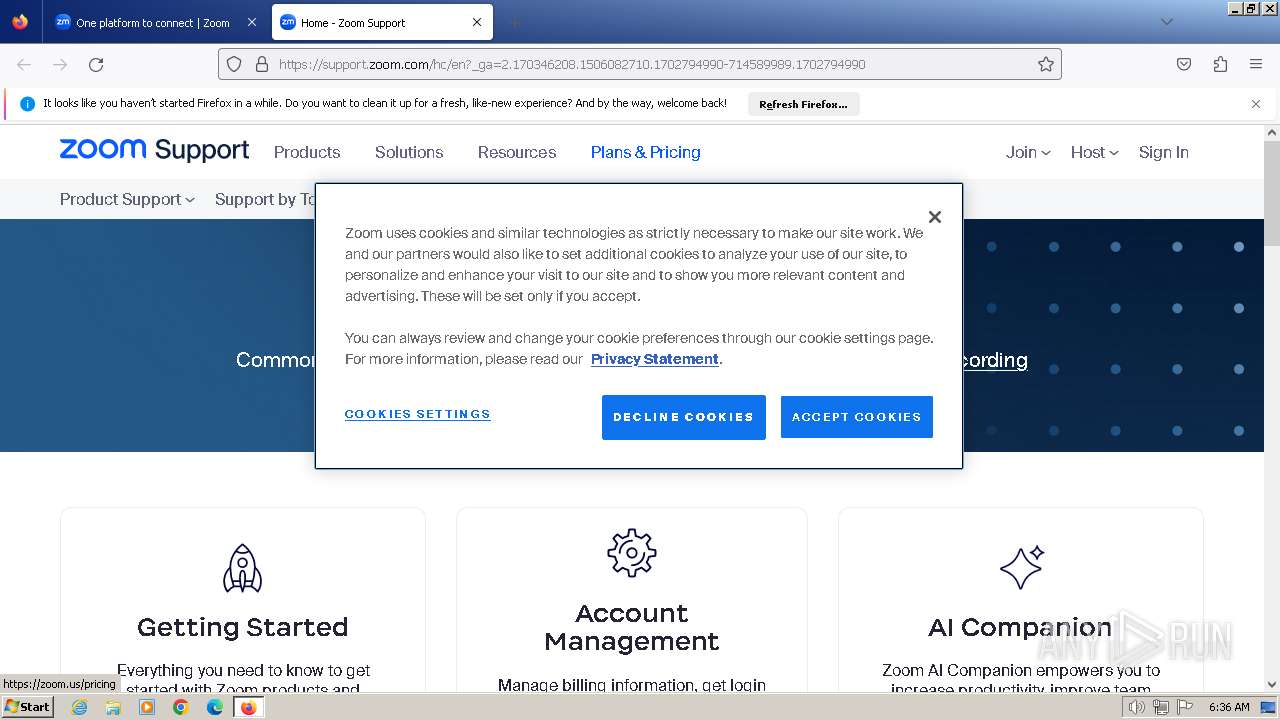This screenshot has width=1280, height=720.
Task: Open the Windows Start menu
Action: (28, 707)
